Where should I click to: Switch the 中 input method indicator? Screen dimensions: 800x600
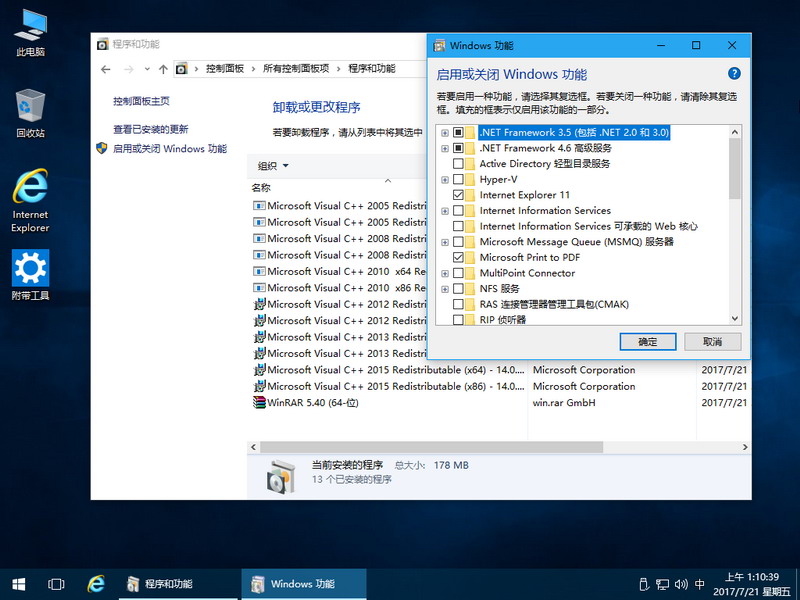(x=699, y=584)
